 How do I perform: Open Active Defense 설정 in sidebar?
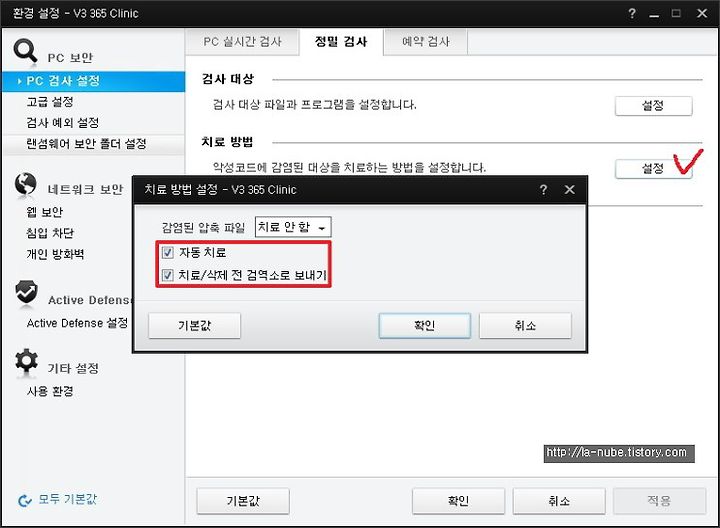(x=77, y=323)
